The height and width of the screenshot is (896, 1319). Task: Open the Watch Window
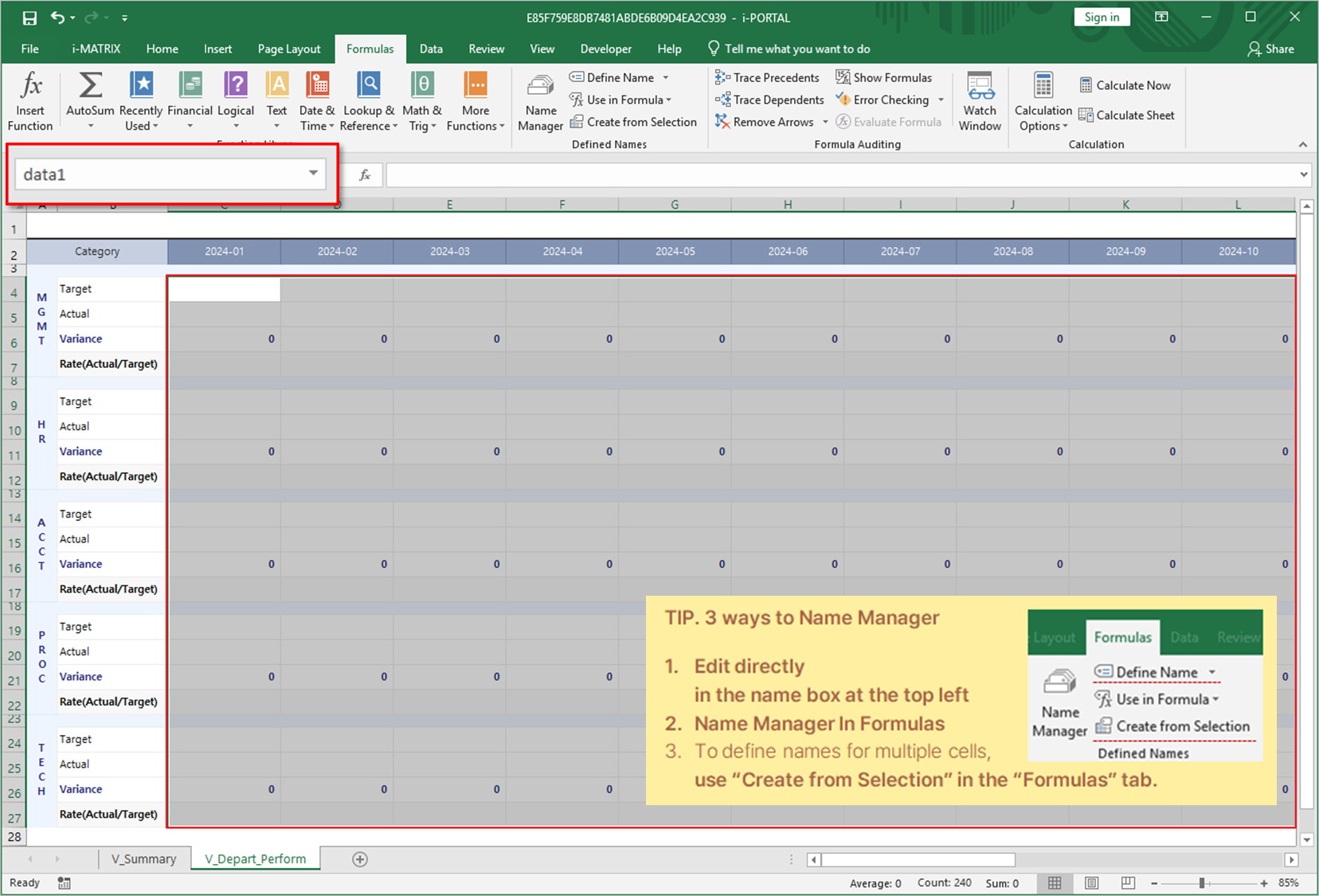pos(980,98)
